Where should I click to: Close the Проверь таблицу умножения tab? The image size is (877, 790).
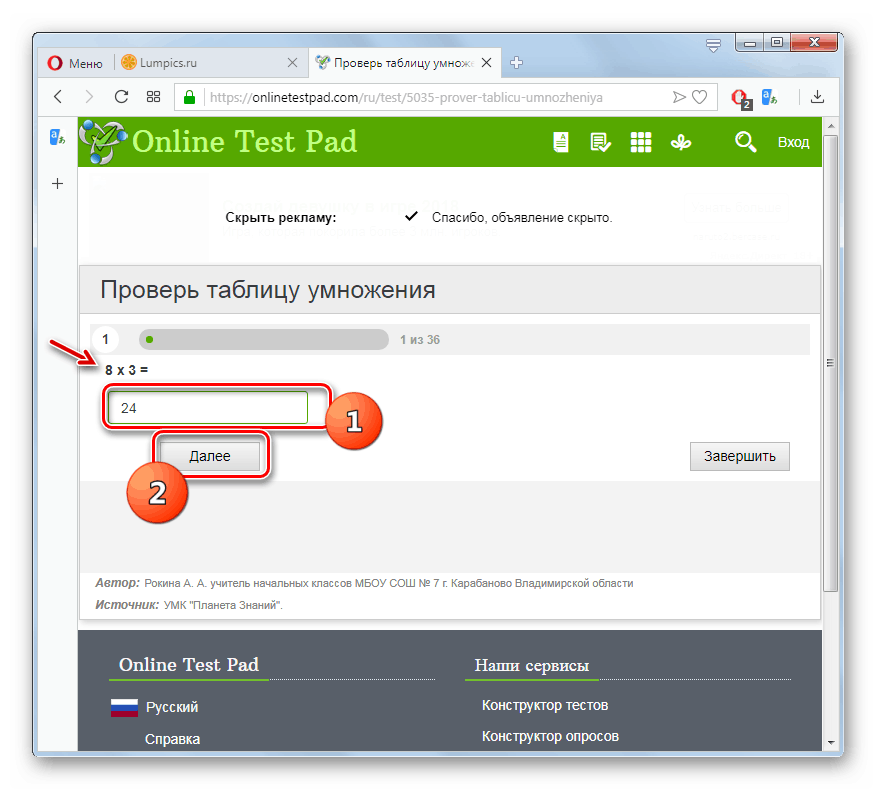[487, 63]
